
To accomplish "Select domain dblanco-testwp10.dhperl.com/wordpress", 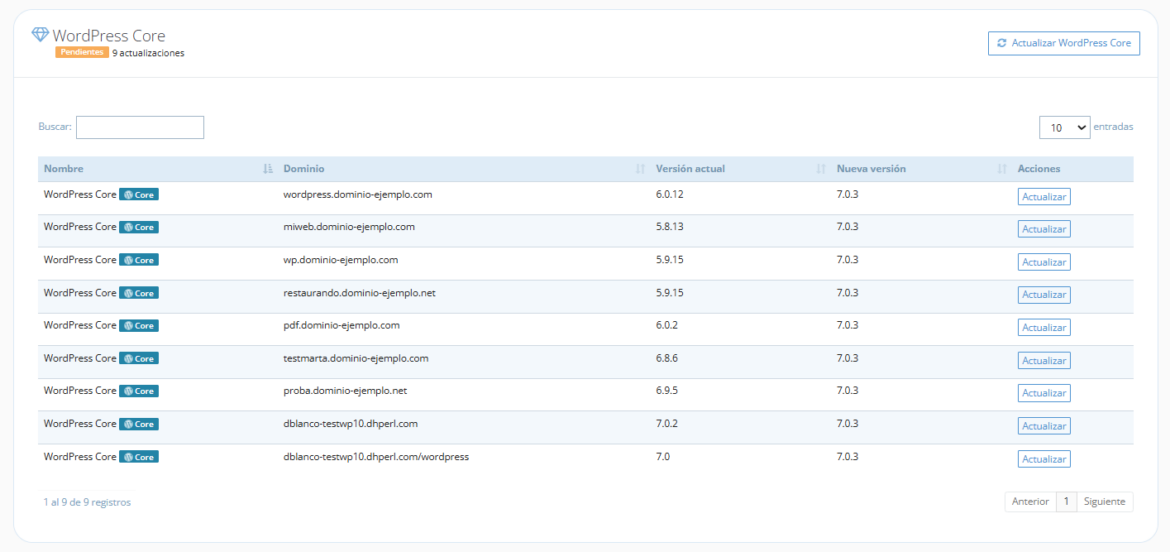I will [376, 457].
